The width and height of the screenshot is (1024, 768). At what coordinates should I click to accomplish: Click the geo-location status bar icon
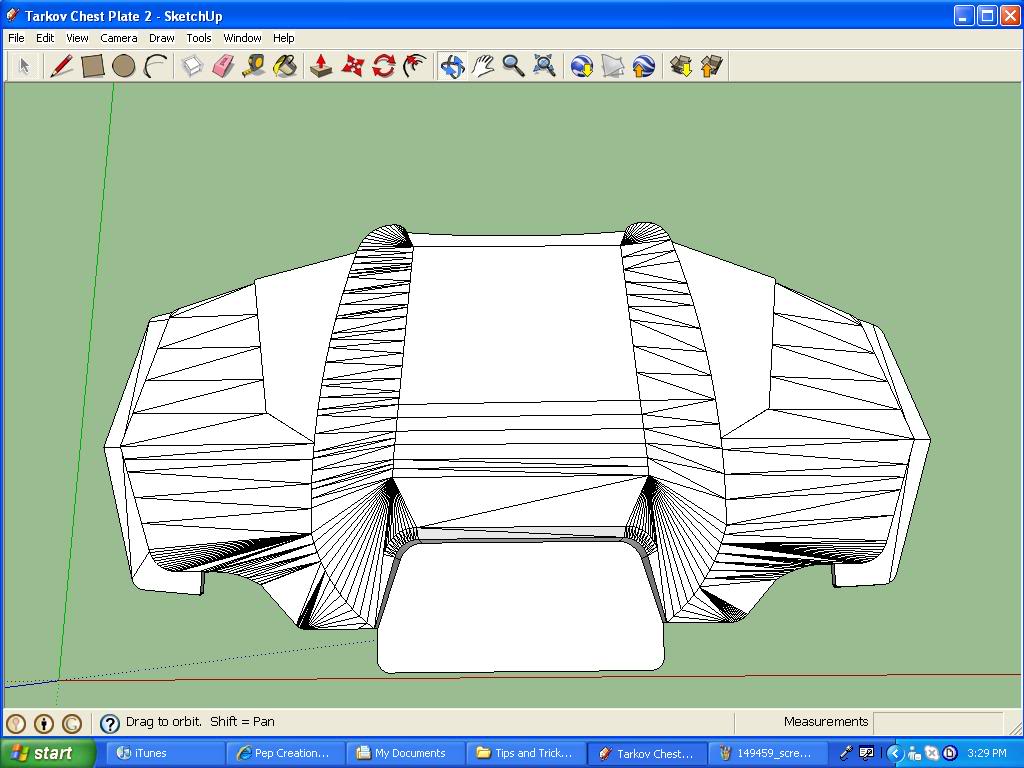pos(16,723)
